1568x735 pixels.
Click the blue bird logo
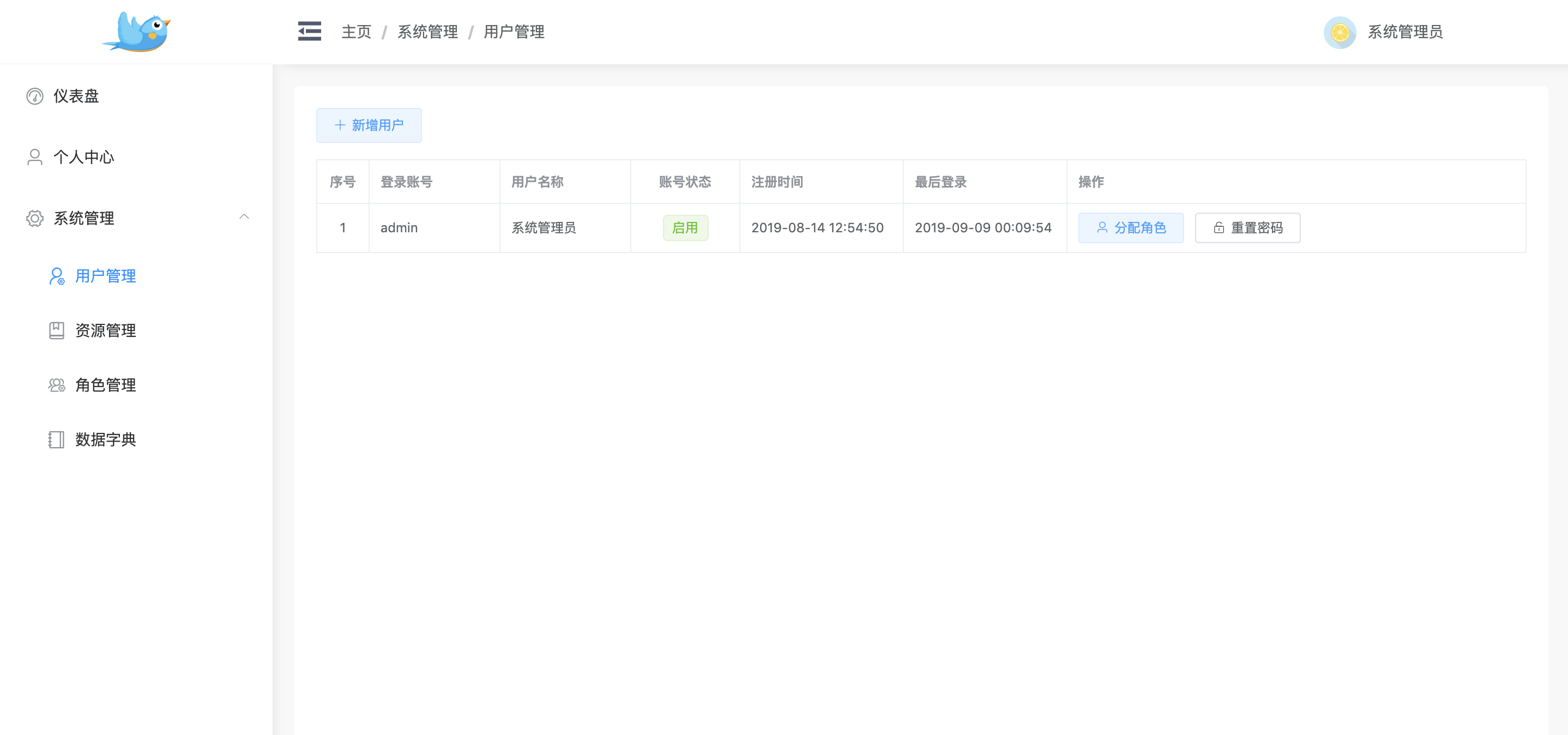point(137,32)
